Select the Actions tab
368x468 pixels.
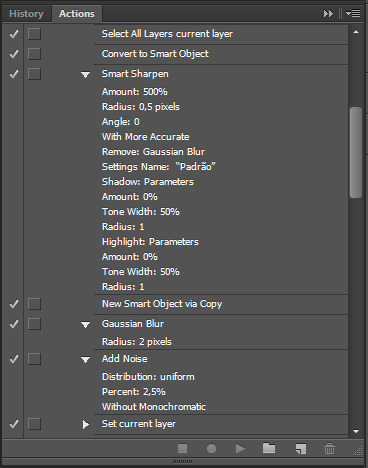[x=77, y=14]
